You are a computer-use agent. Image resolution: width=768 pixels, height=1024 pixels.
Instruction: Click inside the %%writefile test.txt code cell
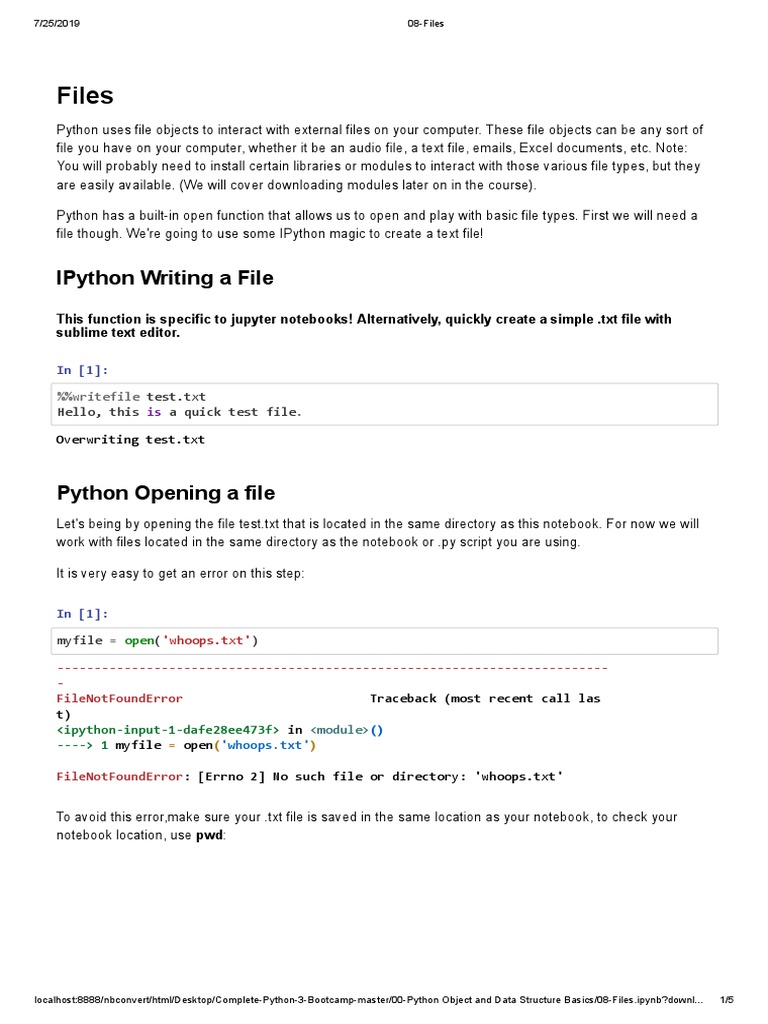pos(385,404)
